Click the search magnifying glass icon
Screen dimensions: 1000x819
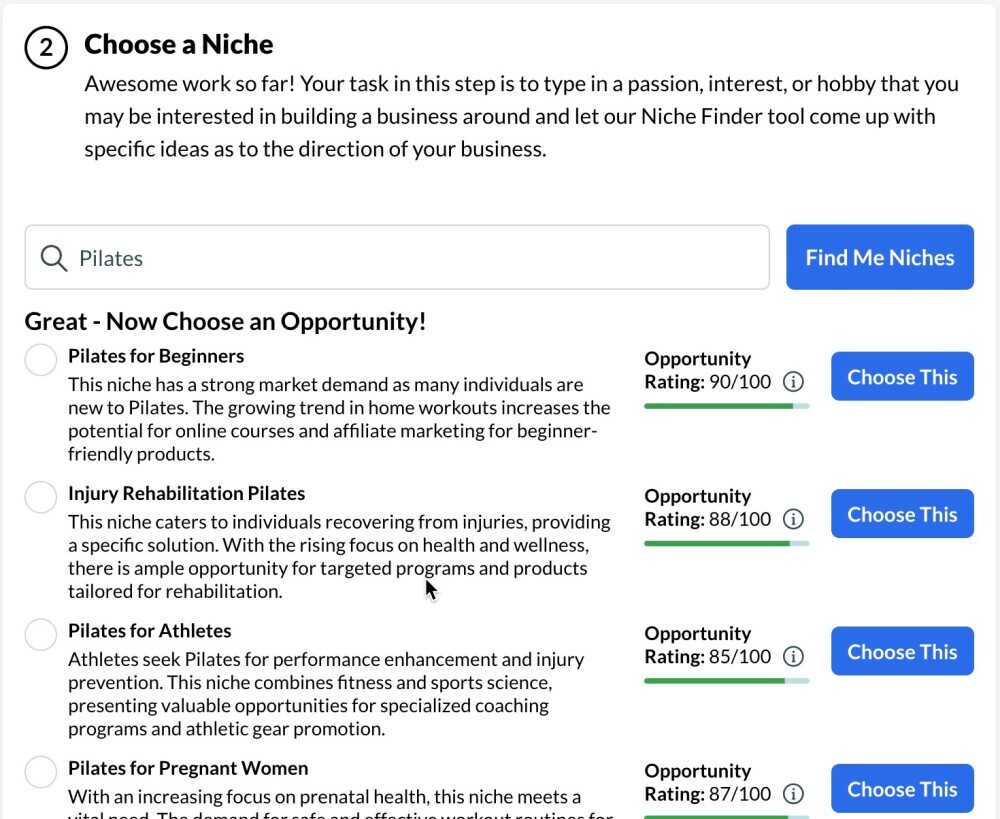click(54, 257)
